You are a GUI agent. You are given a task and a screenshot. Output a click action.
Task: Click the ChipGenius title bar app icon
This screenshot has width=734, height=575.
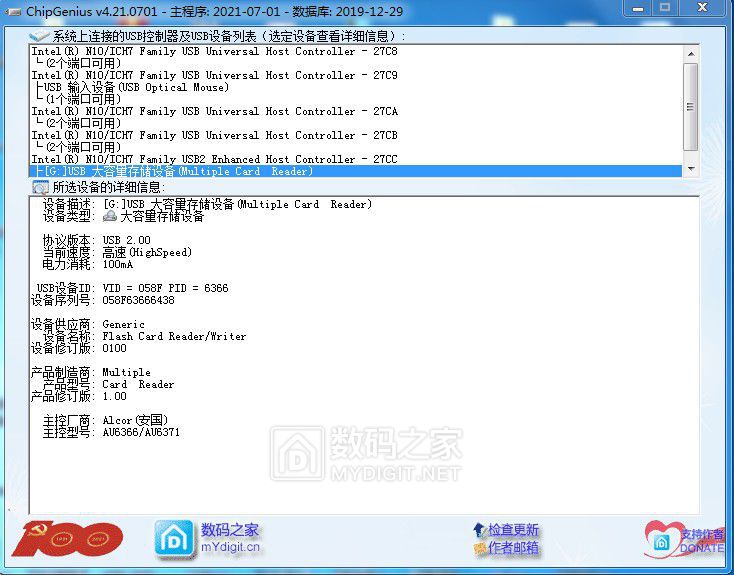pos(12,12)
